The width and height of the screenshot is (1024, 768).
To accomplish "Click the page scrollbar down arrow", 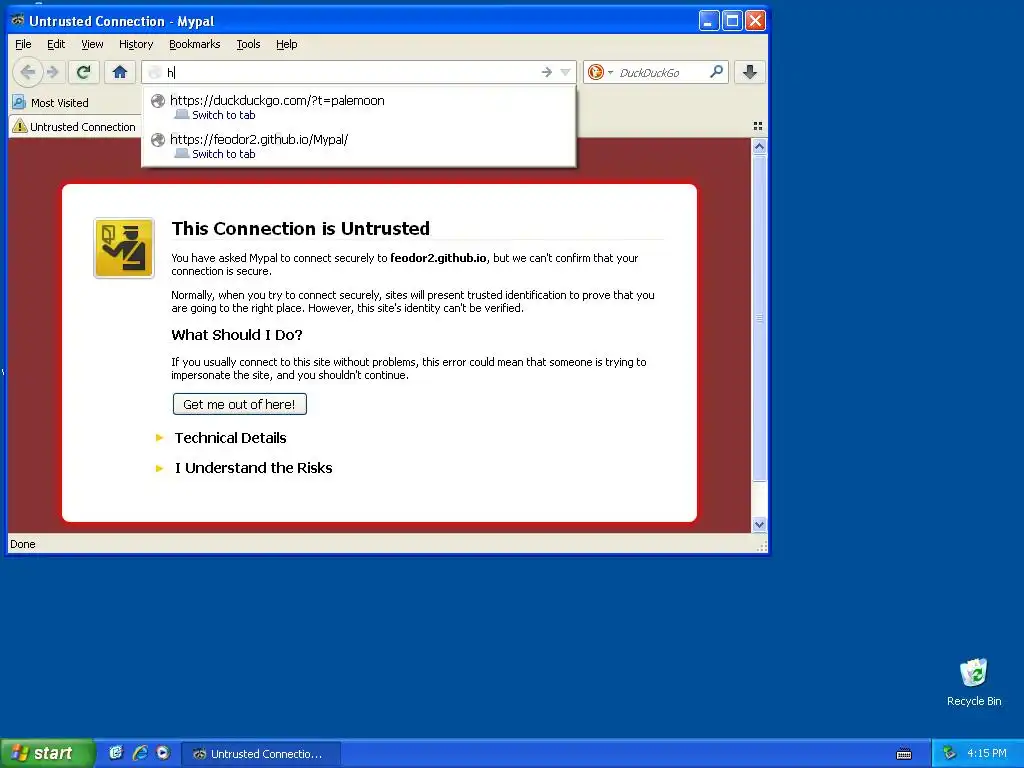I will 759,524.
